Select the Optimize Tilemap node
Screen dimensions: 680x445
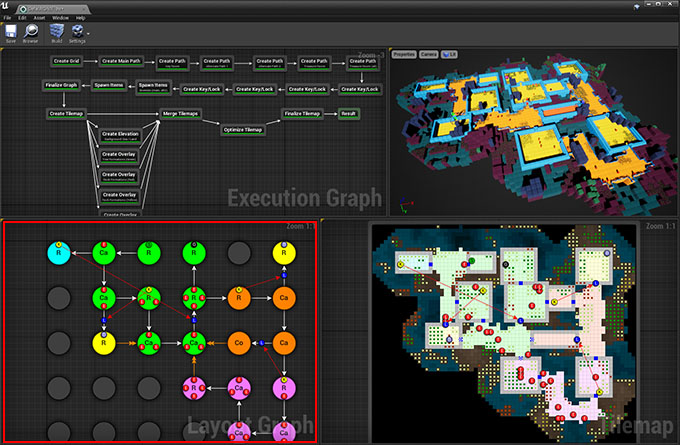point(243,130)
